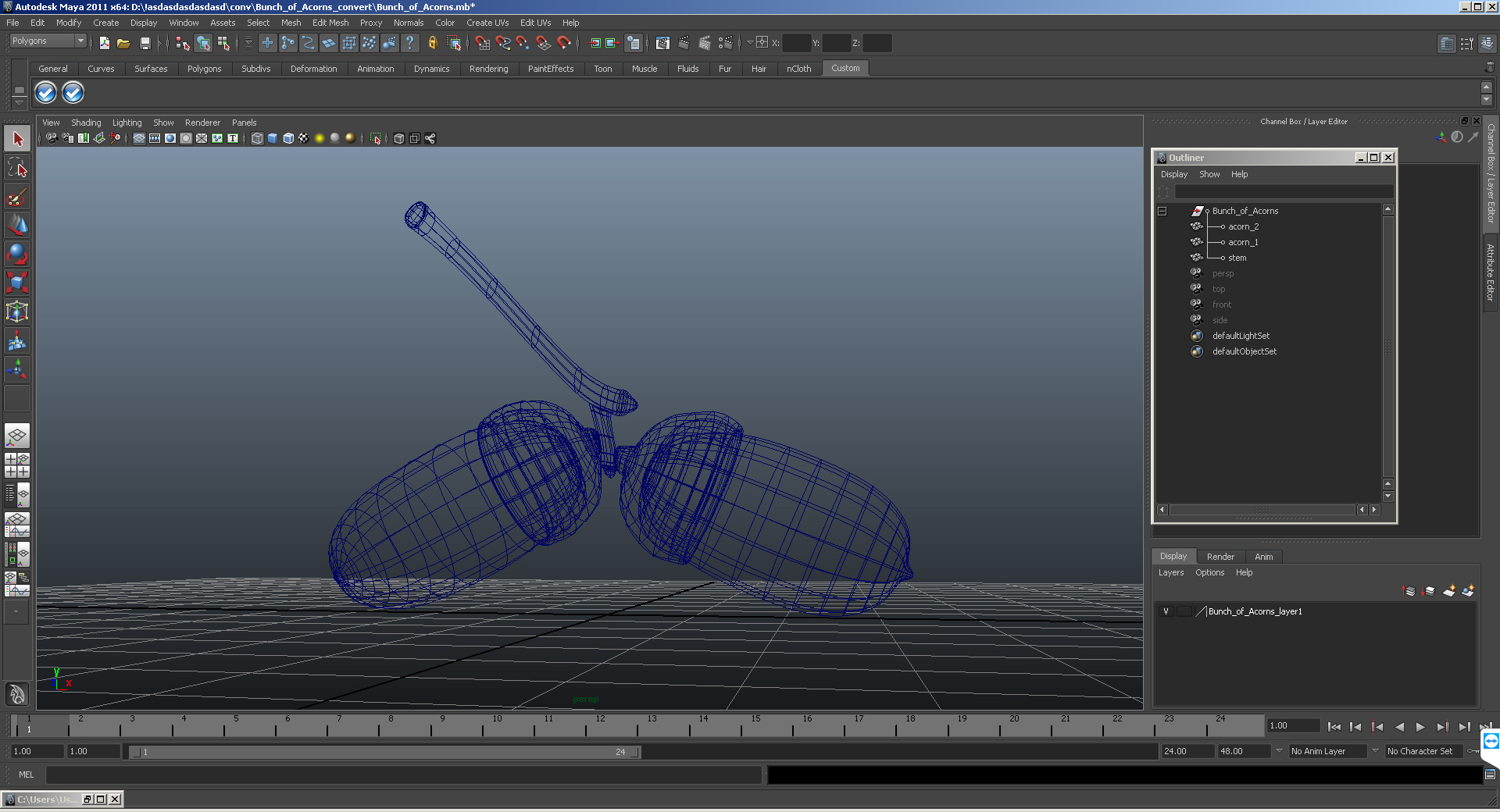The image size is (1500, 812).
Task: Select the Show Manipulator tool
Action: [17, 369]
